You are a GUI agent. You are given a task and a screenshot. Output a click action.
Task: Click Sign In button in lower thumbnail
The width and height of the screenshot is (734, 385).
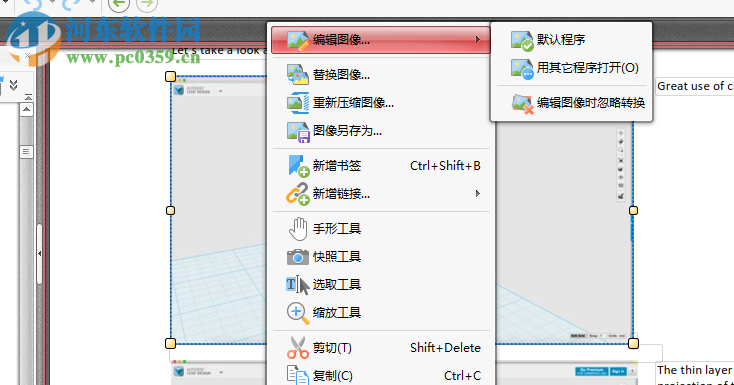pyautogui.click(x=618, y=371)
